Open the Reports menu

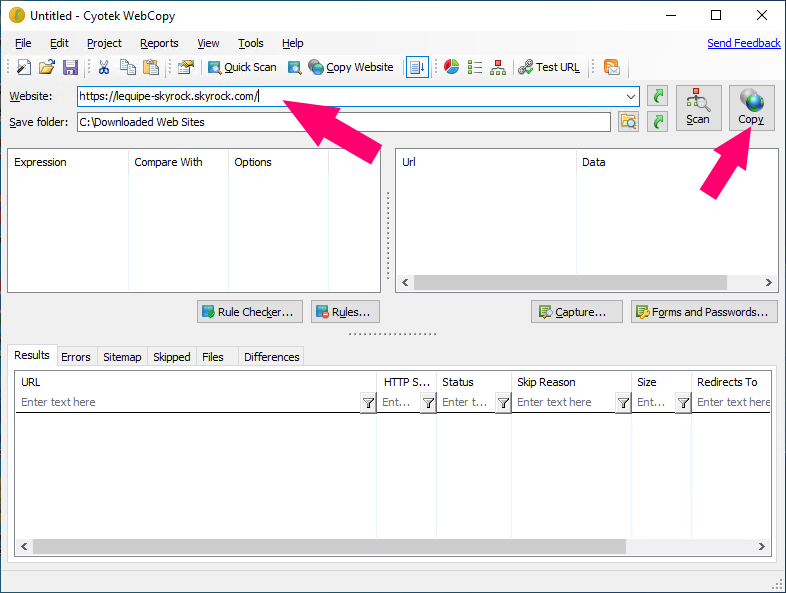pos(159,44)
